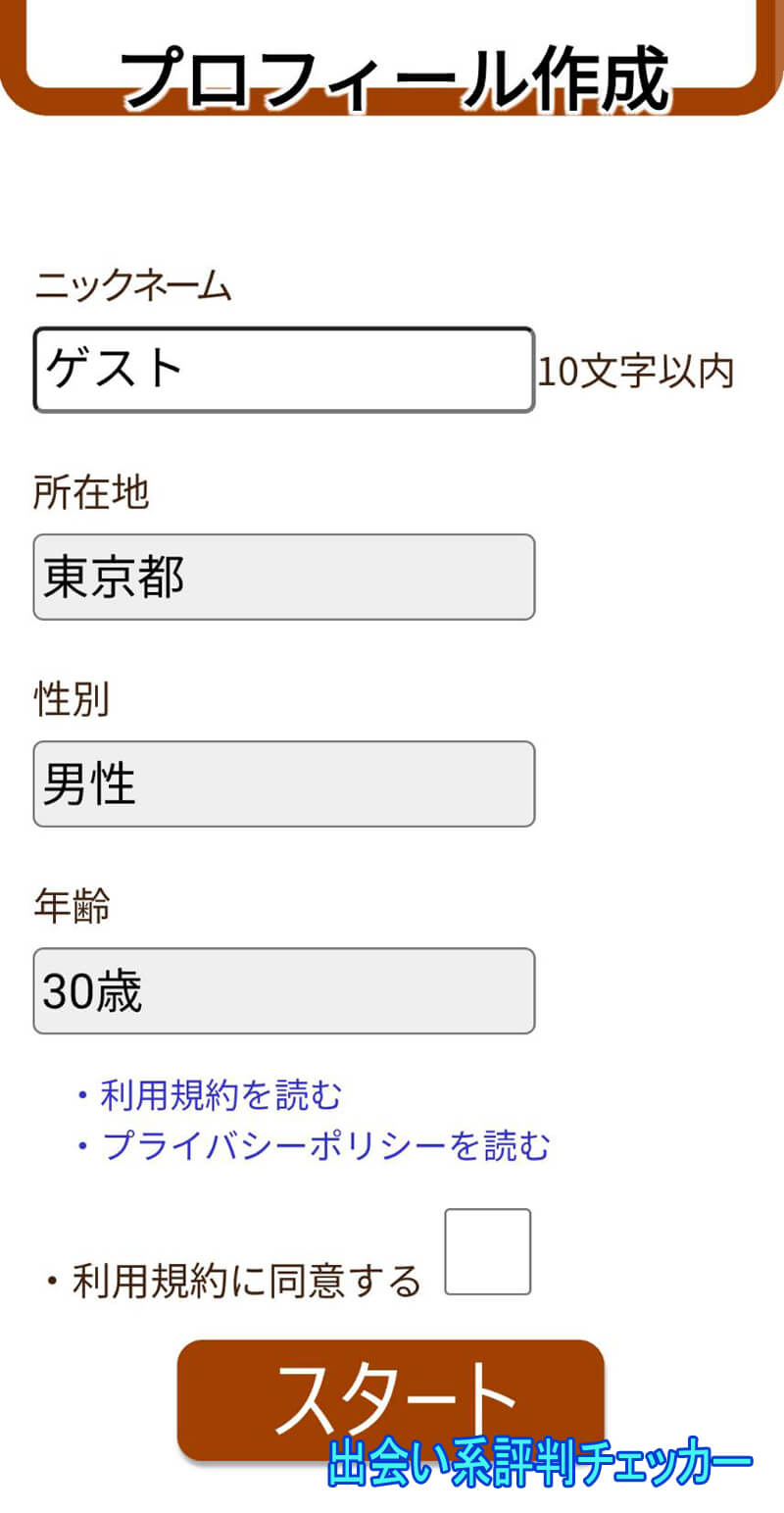Tick the 利用規約に同意する checkbox
The image size is (784, 1513).
coord(487,1251)
